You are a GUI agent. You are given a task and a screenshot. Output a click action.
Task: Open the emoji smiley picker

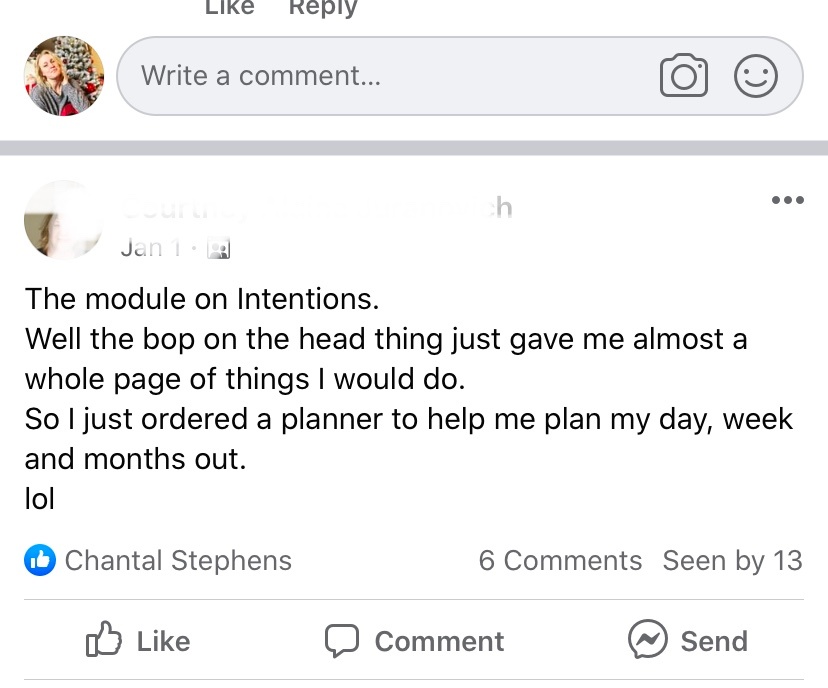coord(755,77)
